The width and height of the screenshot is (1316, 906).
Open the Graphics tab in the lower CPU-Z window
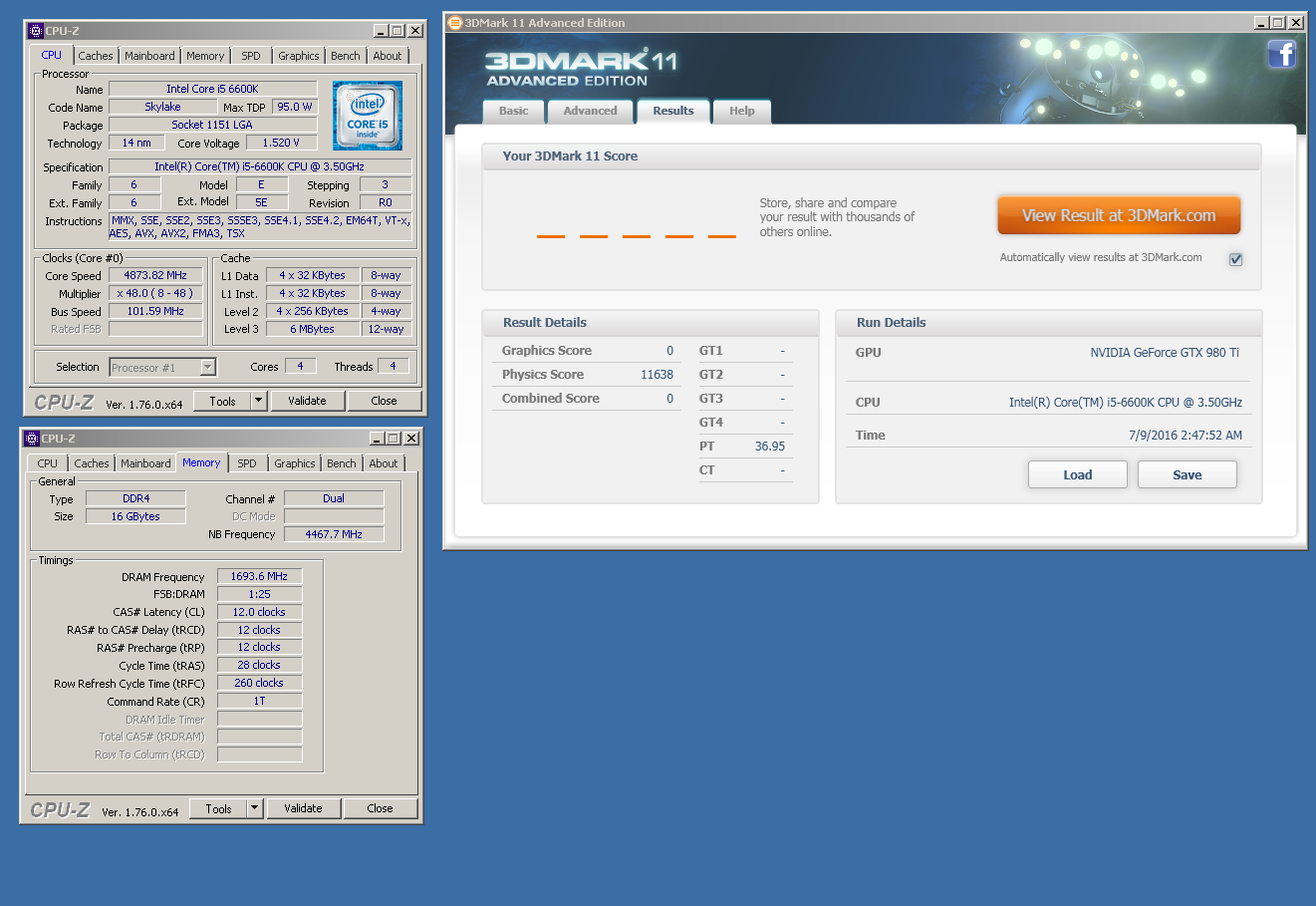click(x=294, y=463)
